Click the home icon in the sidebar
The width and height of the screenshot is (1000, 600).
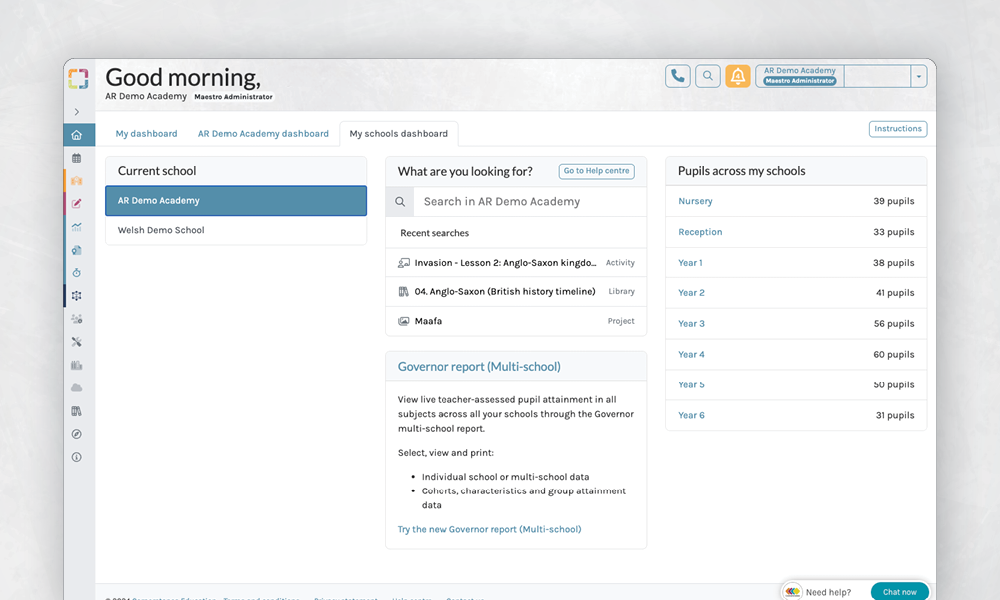point(77,135)
